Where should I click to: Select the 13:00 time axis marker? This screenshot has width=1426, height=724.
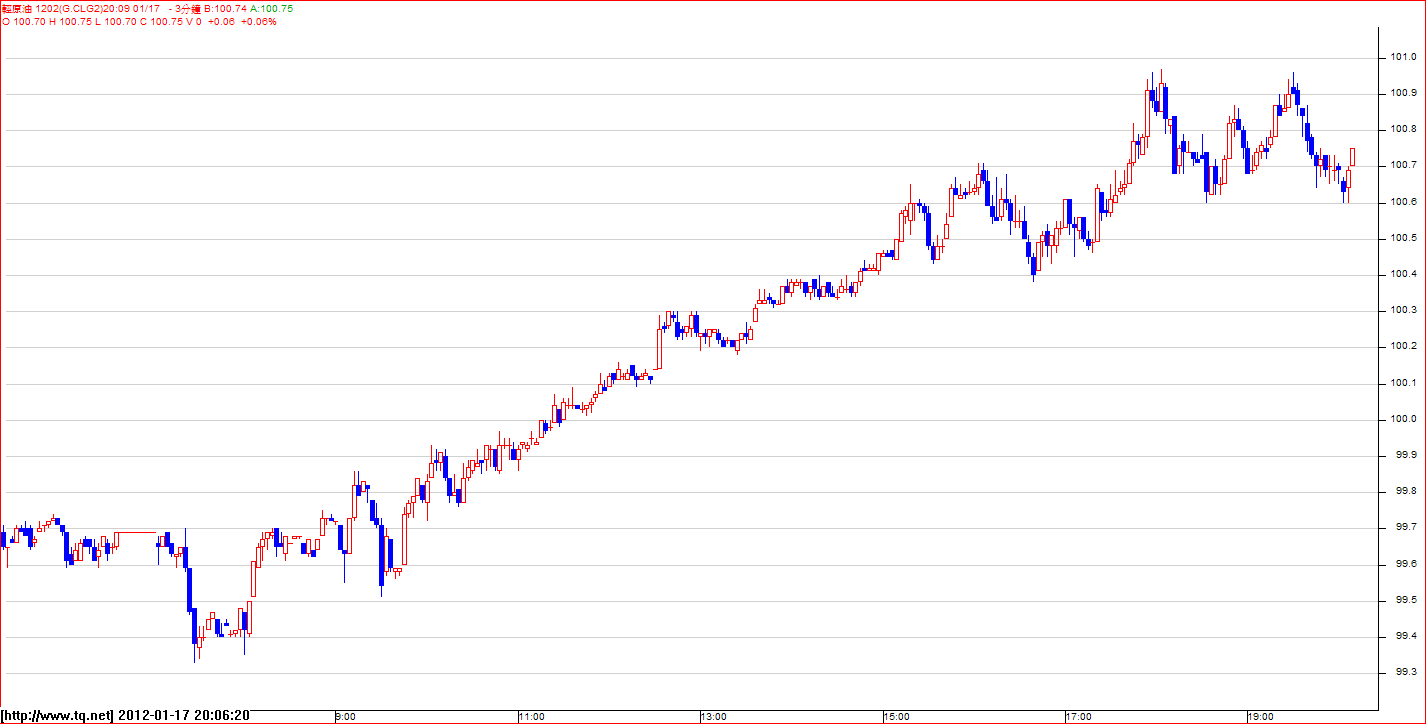[x=713, y=717]
